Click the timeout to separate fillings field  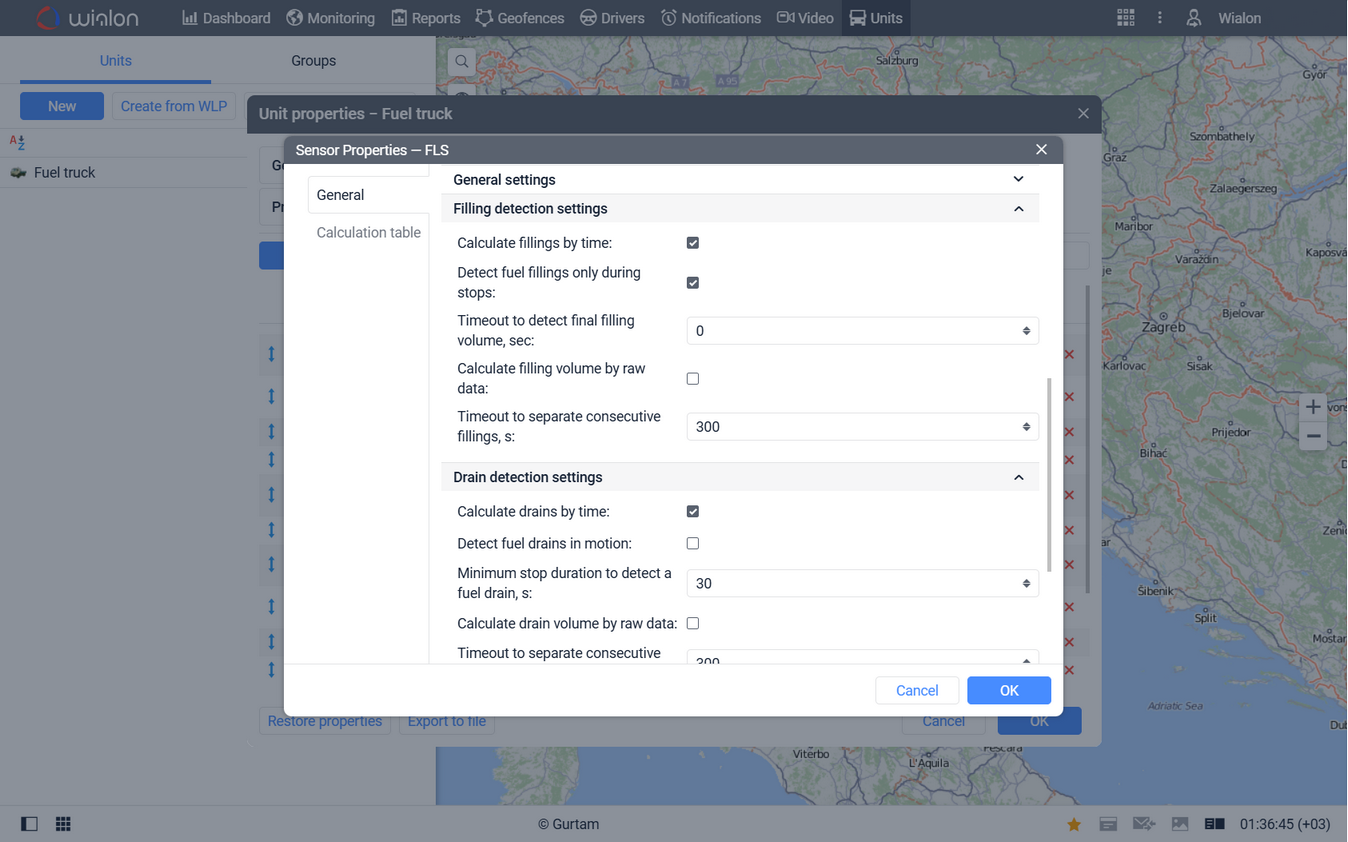[x=862, y=427]
